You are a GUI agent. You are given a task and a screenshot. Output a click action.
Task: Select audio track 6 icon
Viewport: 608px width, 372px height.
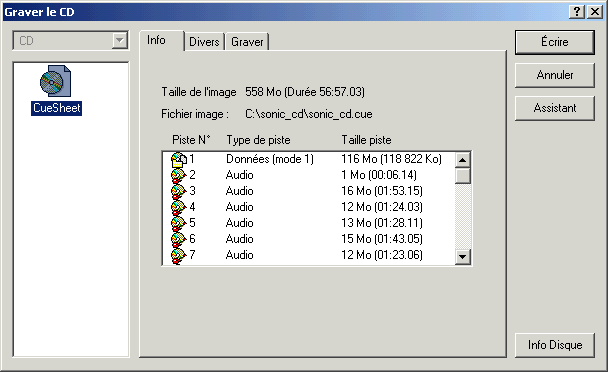[x=178, y=239]
